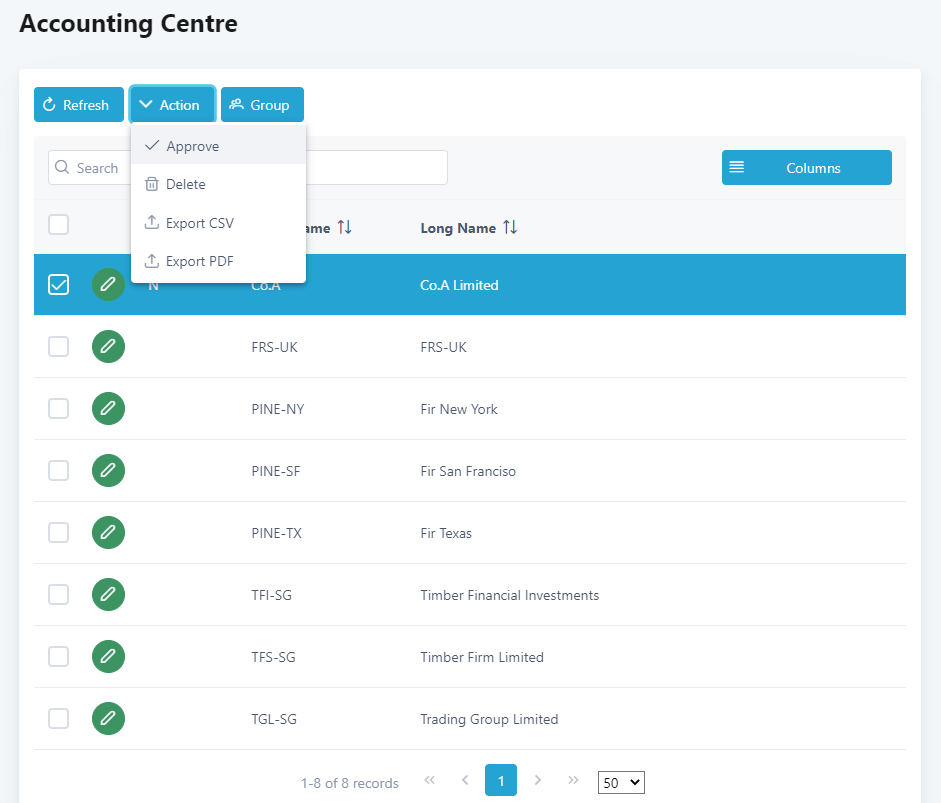Screen dimensions: 941x803
Task: Edit the Trading Group Limited record
Action: [x=108, y=719]
